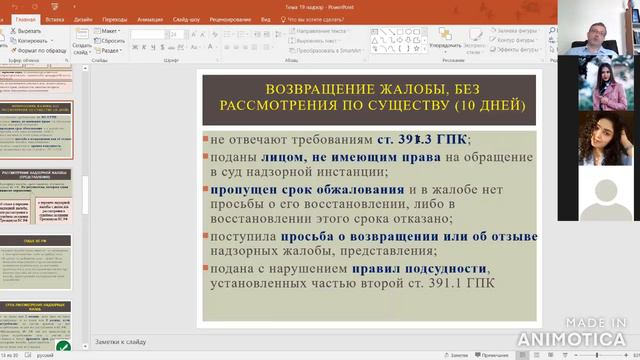The height and width of the screenshot is (360, 640).
Task: Open character spacing (AV) option
Action: click(x=181, y=47)
